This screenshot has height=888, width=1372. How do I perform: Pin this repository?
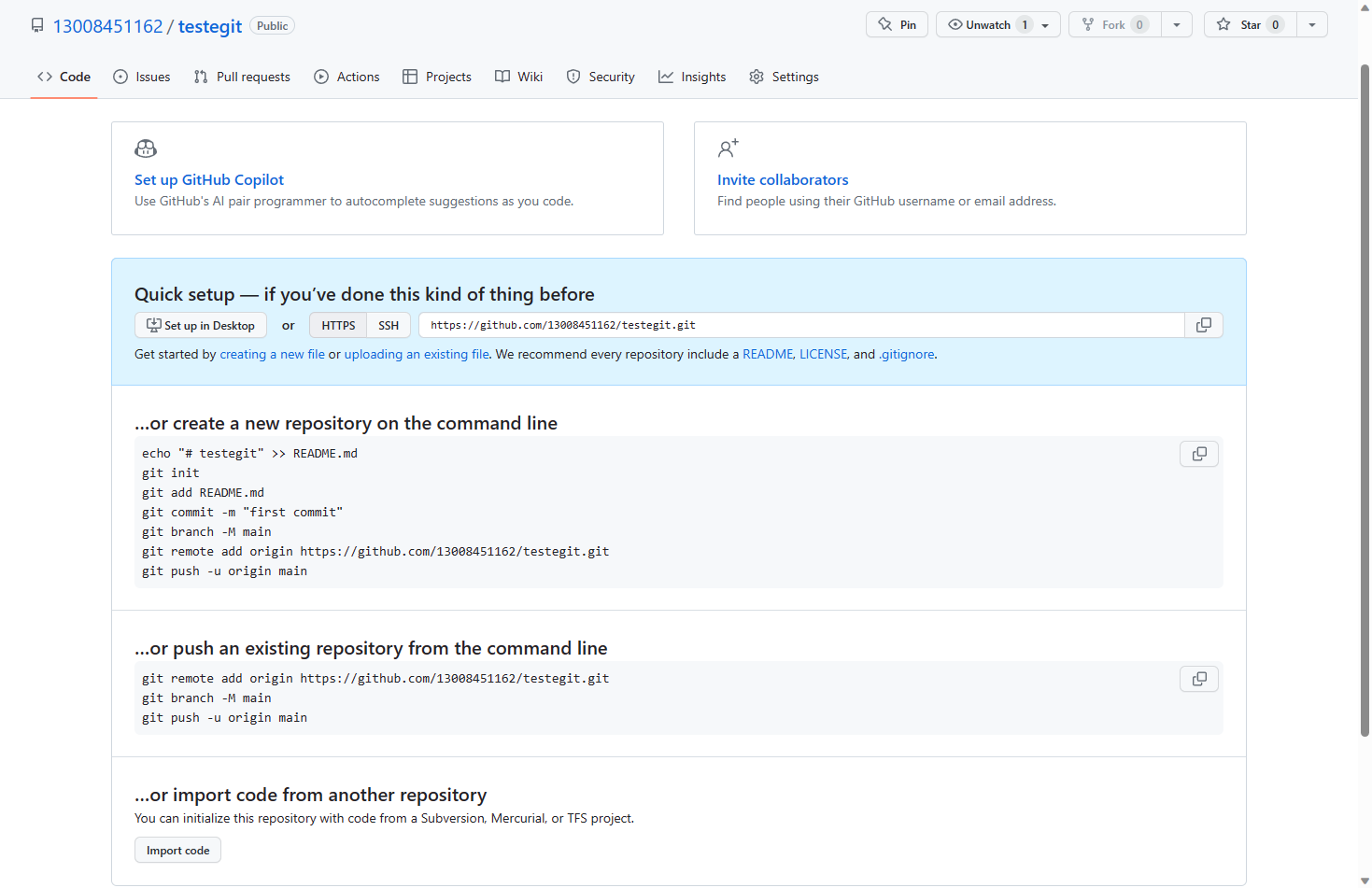tap(897, 25)
